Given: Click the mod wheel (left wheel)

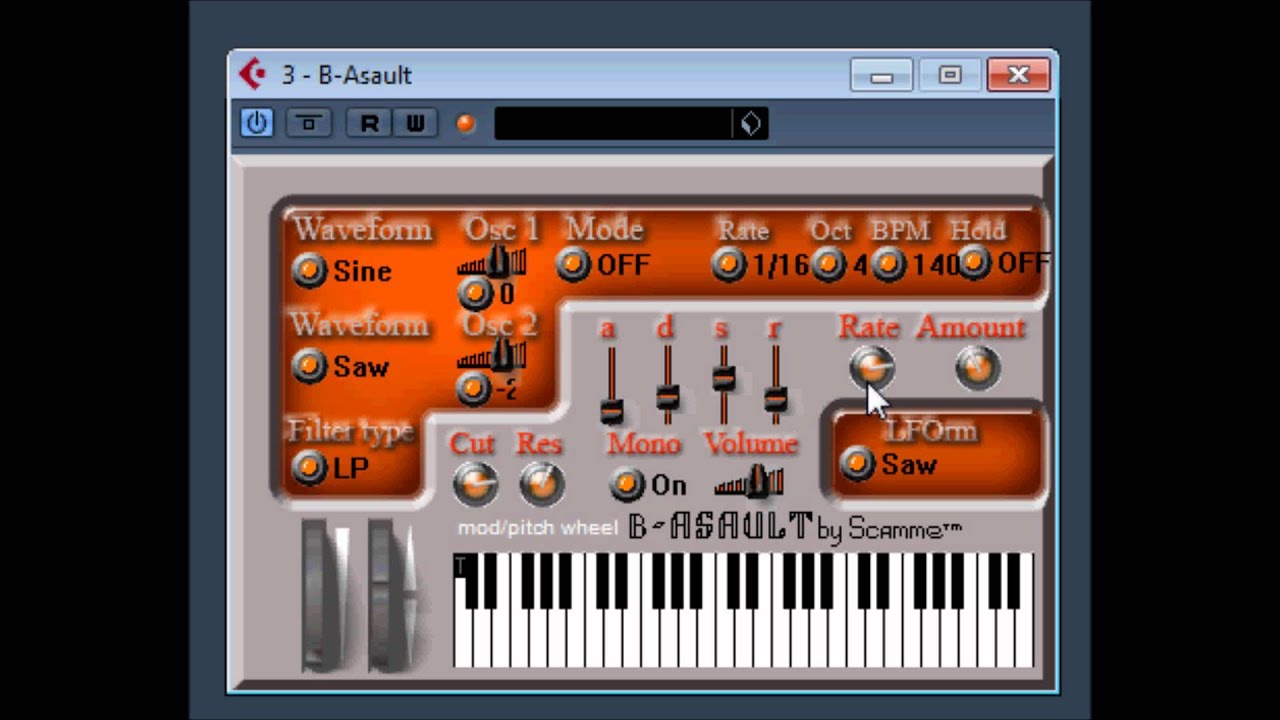Looking at the screenshot, I should 326,595.
